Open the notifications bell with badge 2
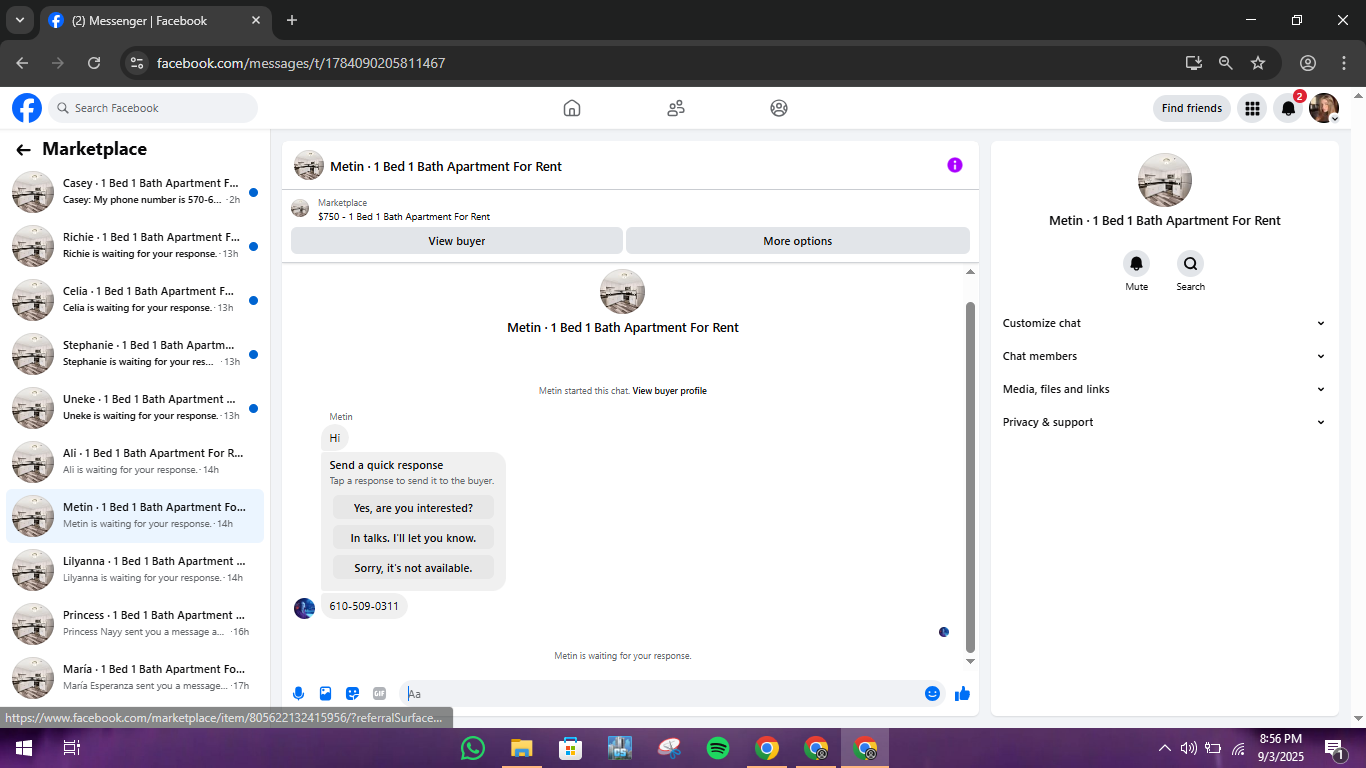 (1289, 108)
